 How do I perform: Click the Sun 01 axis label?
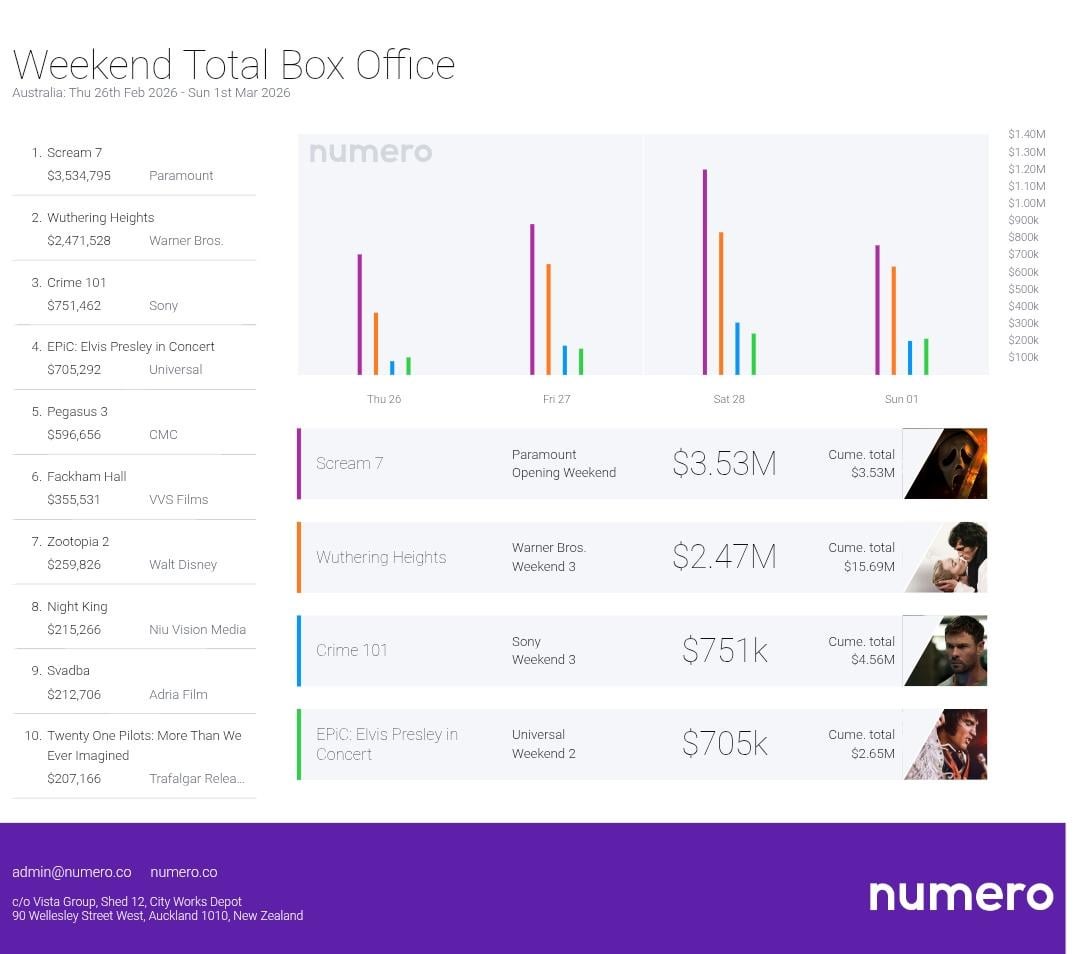pos(901,399)
